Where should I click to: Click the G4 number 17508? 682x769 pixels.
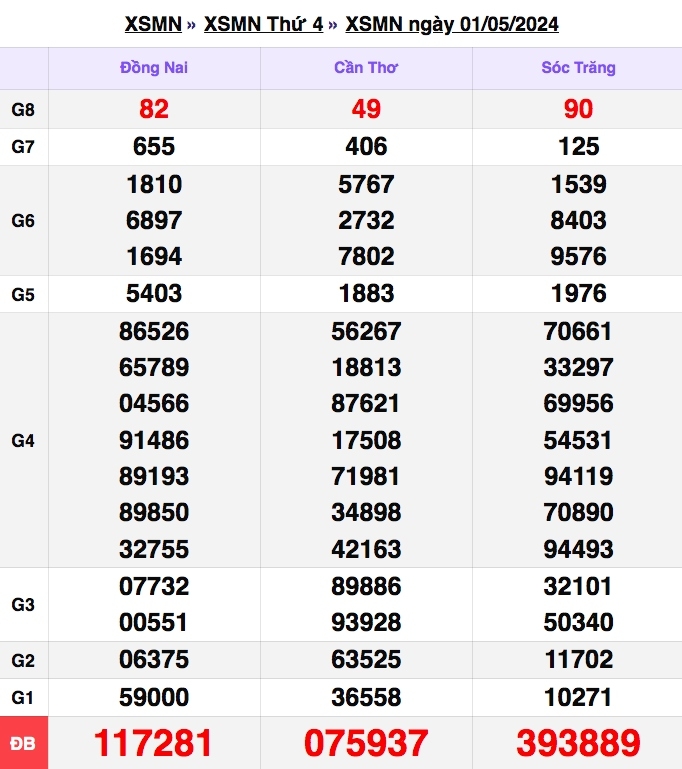click(x=366, y=440)
